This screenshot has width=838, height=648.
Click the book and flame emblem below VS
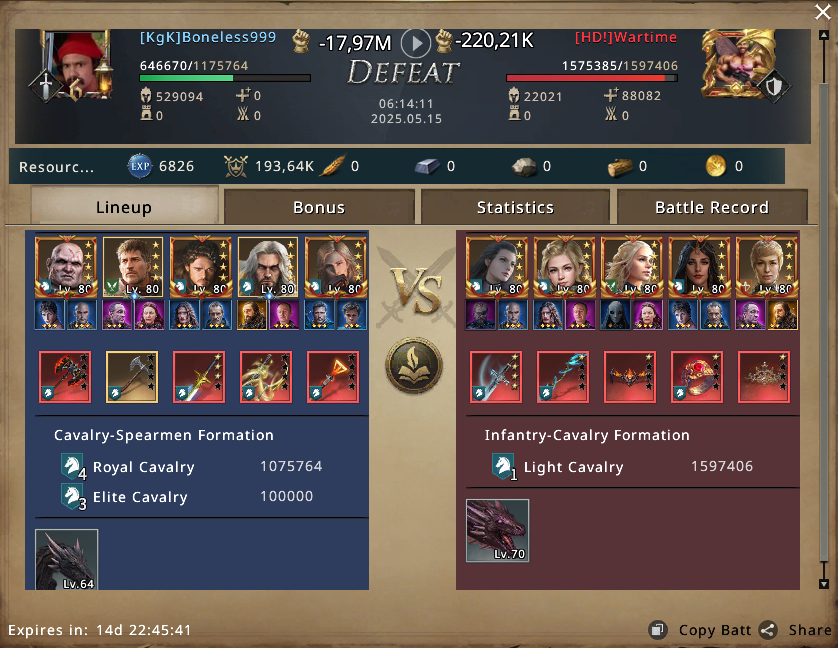click(x=414, y=366)
